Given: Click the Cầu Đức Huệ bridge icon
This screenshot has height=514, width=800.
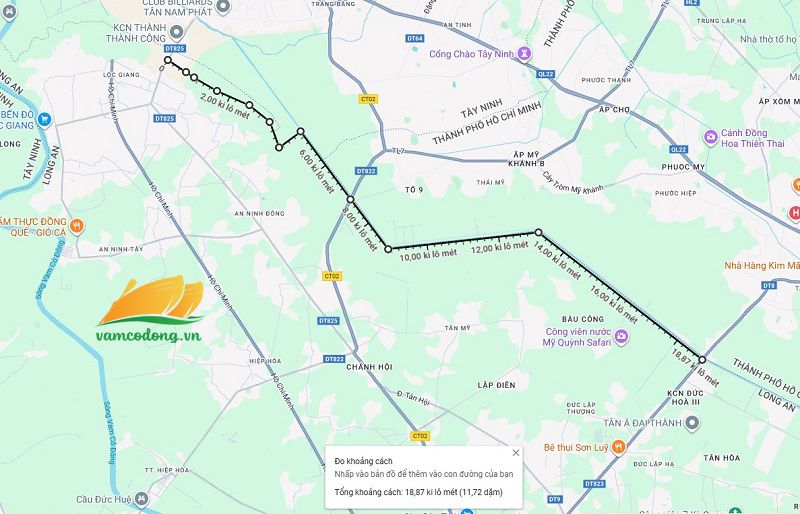Looking at the screenshot, I should click(x=141, y=499).
